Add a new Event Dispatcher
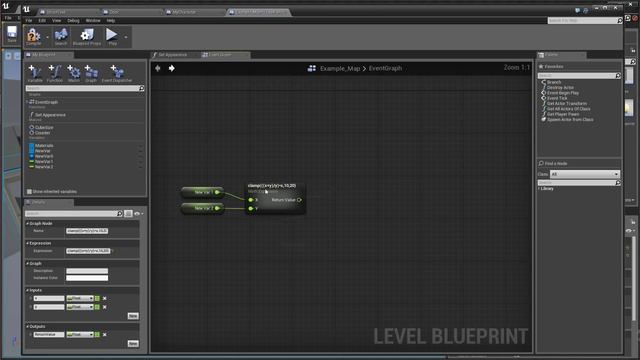This screenshot has width=640, height=360. click(117, 73)
